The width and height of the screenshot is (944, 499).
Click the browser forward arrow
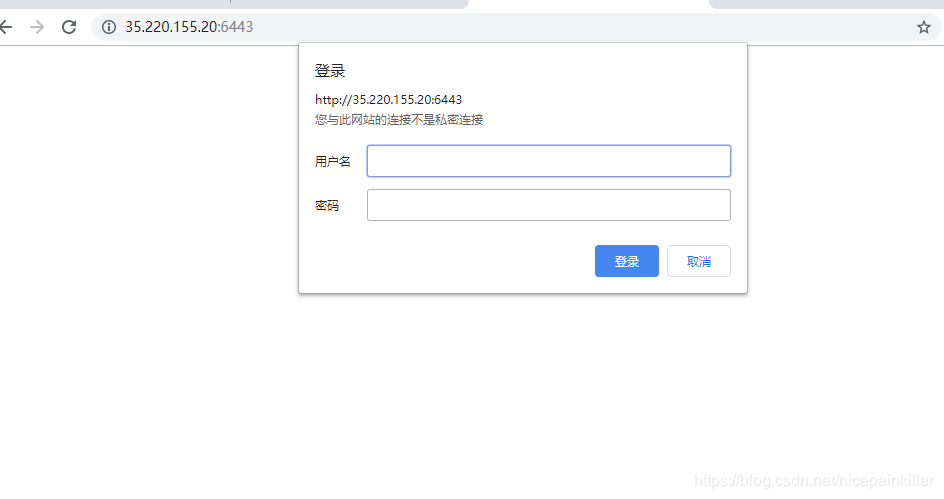(37, 27)
